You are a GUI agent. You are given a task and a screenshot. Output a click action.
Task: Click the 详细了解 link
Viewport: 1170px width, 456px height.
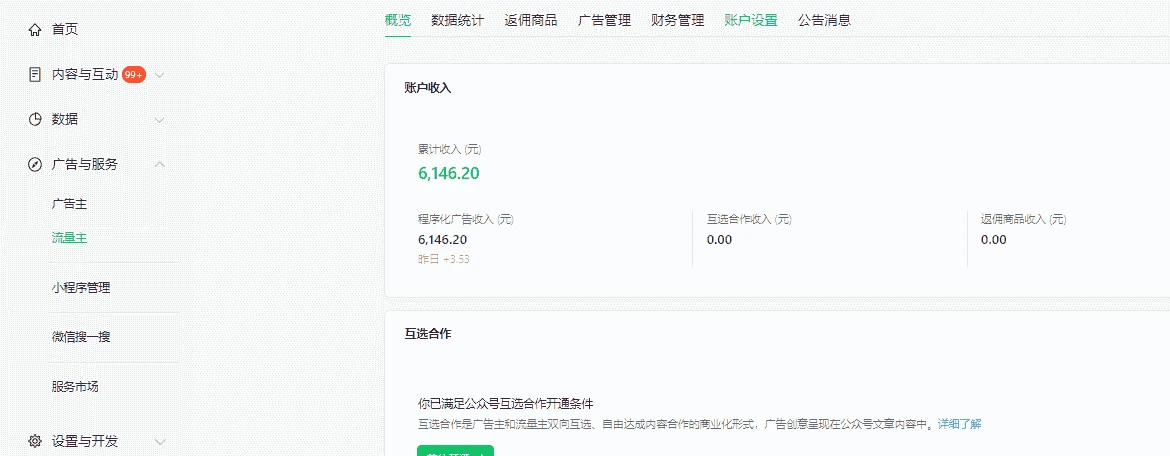coord(959,424)
